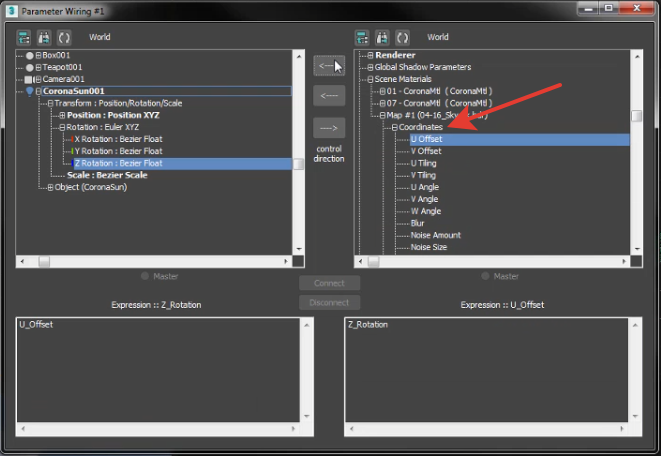Click right tree vertical scrollbar thumb
This screenshot has height=456, width=661.
point(637,115)
